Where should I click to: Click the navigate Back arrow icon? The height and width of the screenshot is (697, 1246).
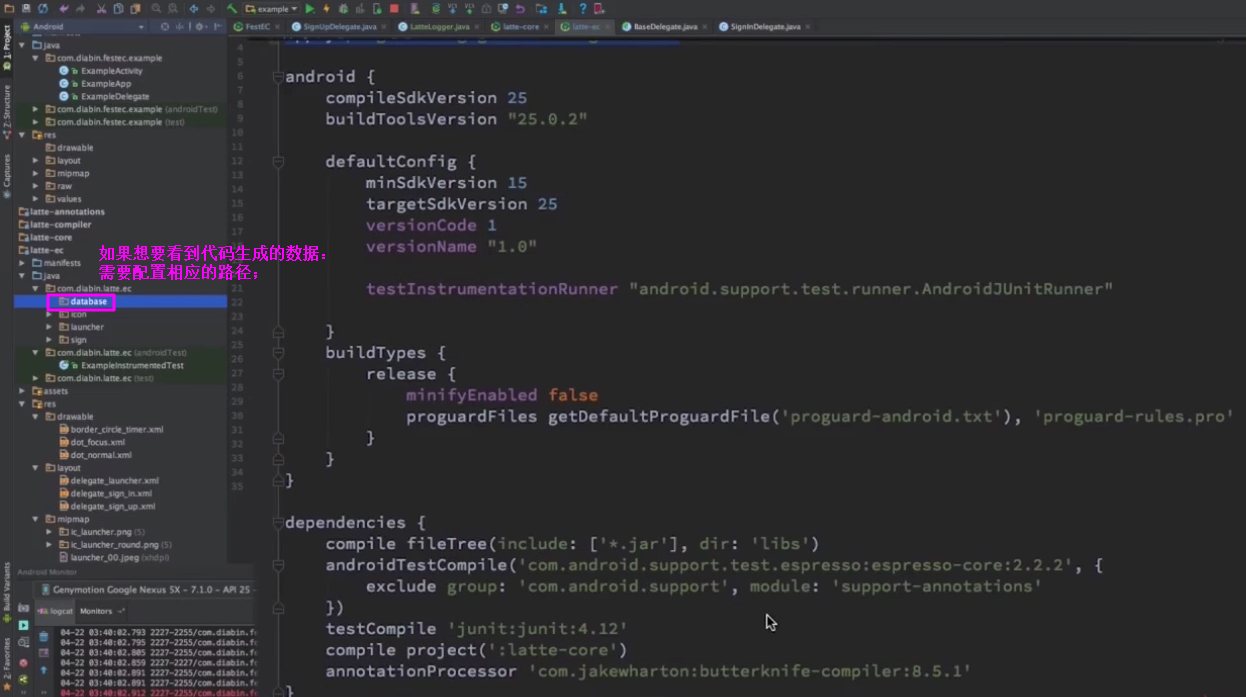(193, 8)
